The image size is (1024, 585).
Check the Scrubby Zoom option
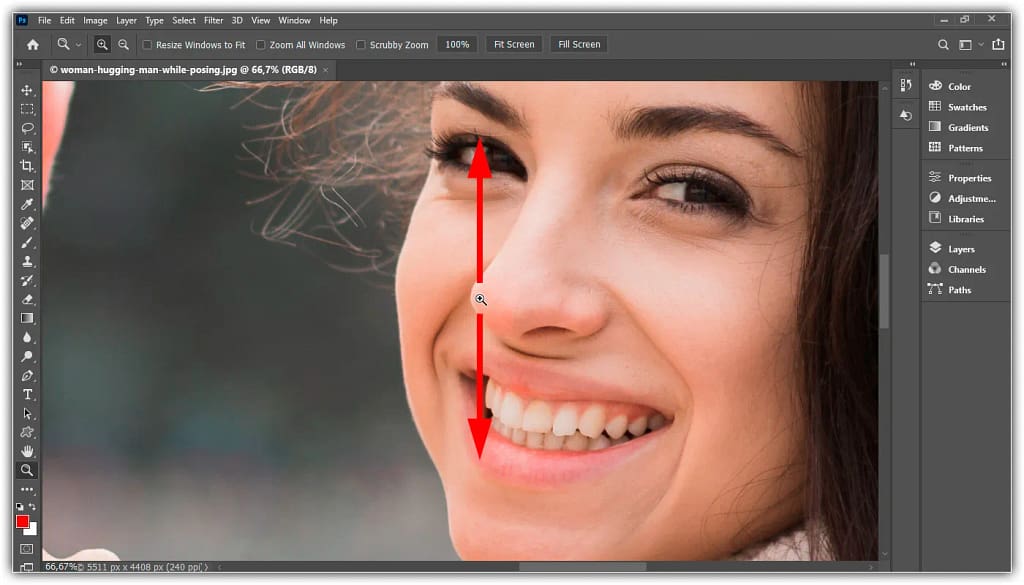(x=361, y=45)
